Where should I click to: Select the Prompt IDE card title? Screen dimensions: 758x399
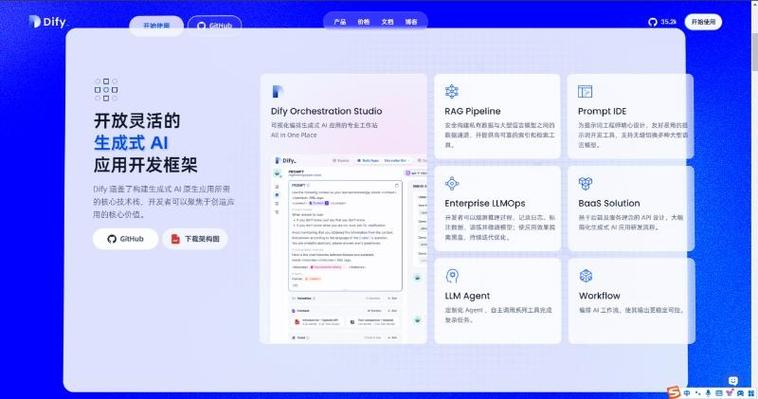(602, 111)
